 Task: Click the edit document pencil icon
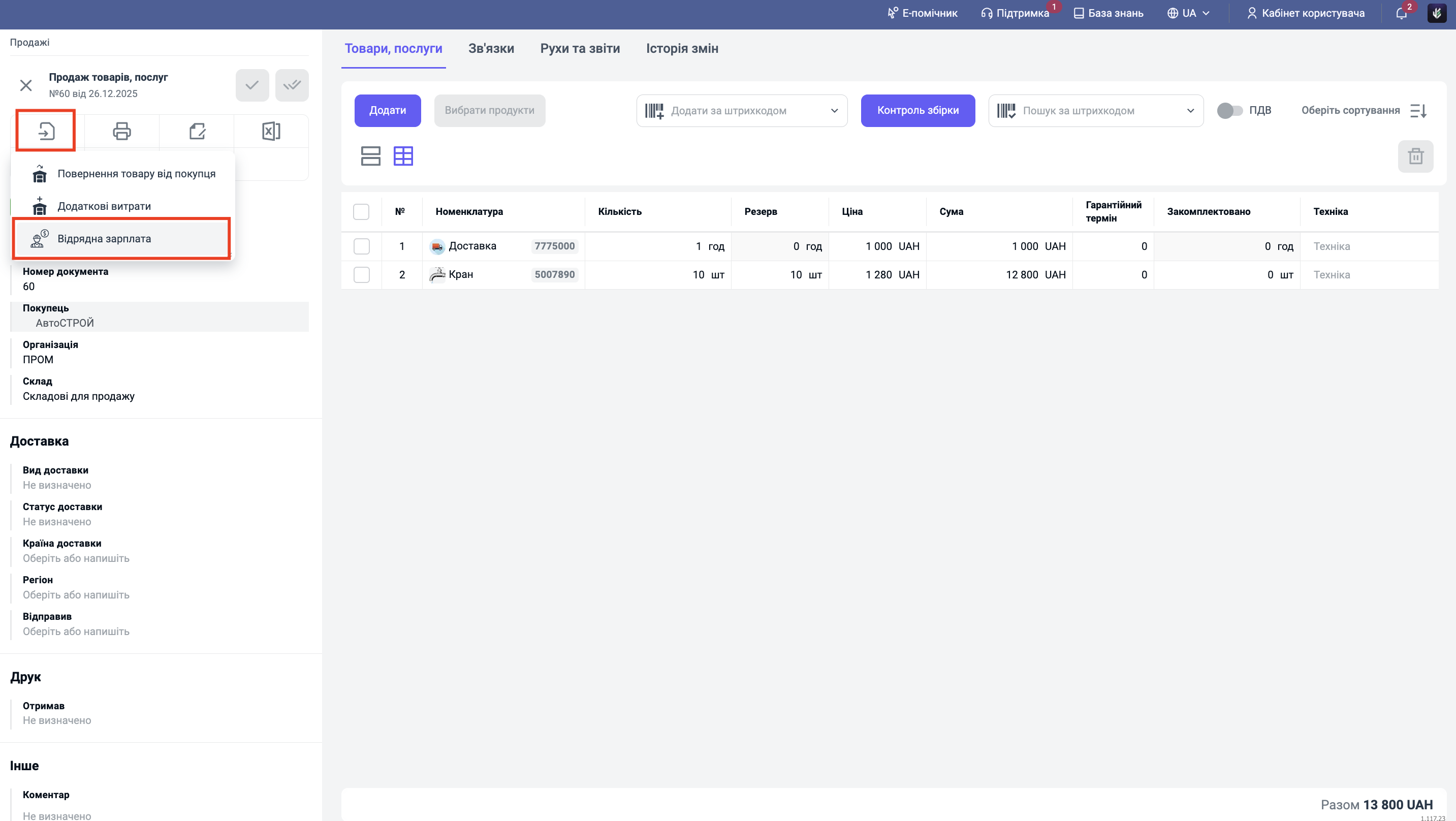click(x=197, y=131)
